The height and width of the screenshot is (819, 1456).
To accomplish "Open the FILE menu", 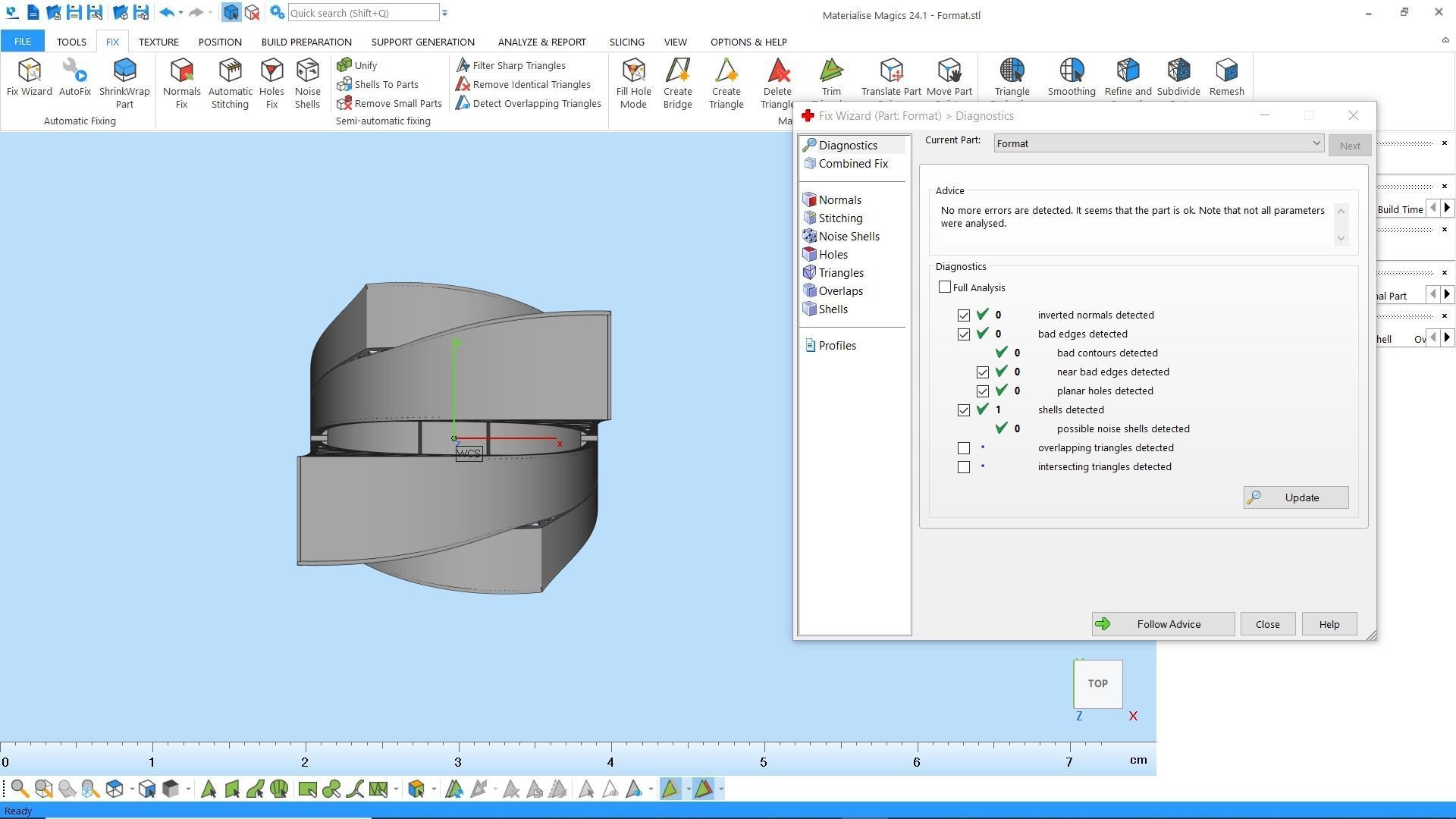I will [x=22, y=42].
